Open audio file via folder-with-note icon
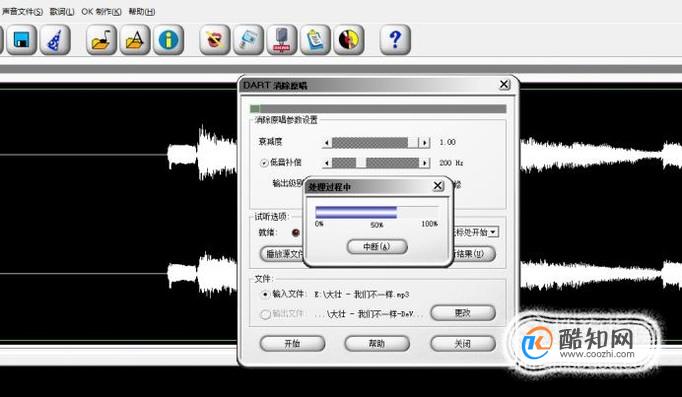682x397 pixels. [101, 40]
